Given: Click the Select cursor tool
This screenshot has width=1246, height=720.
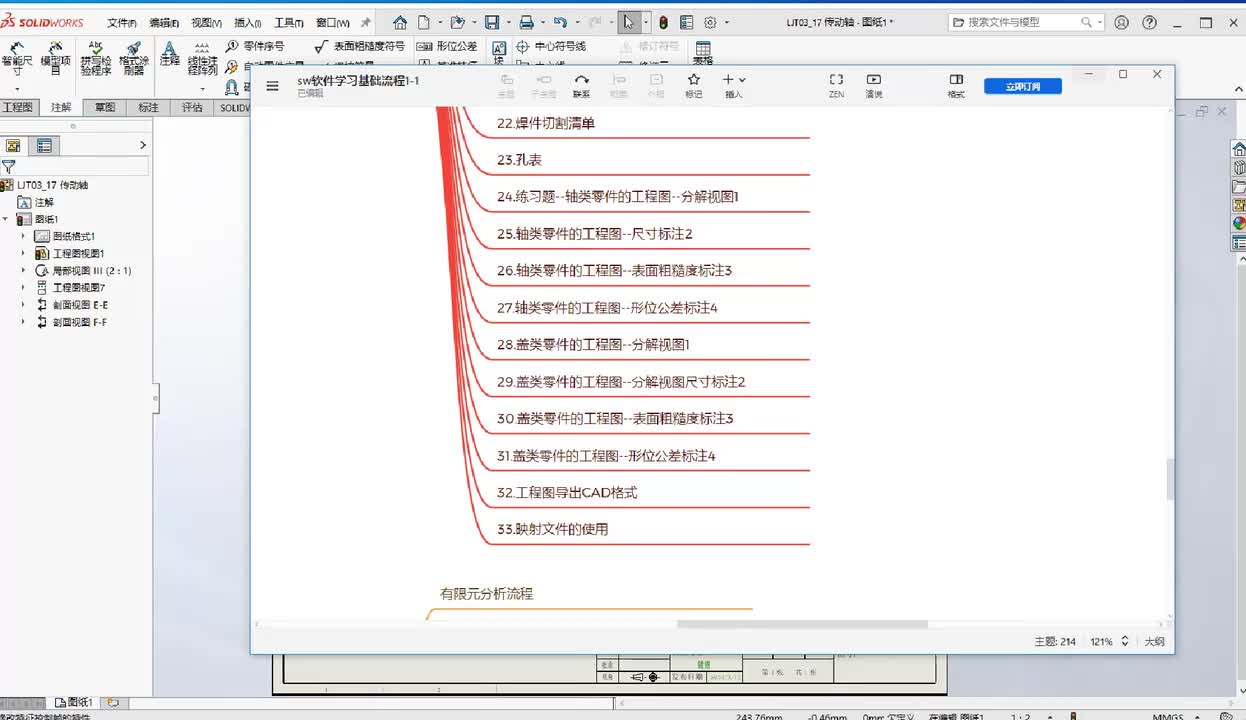Looking at the screenshot, I should point(628,22).
